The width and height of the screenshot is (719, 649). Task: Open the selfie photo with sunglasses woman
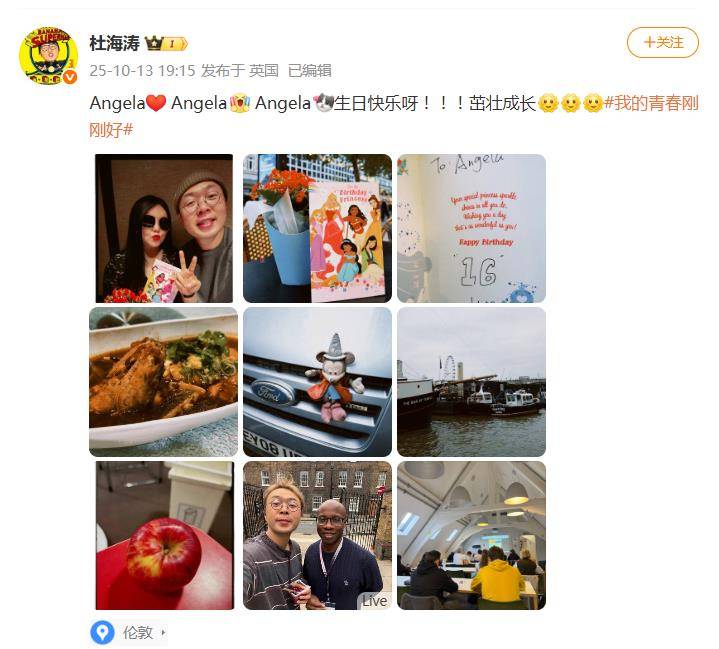click(164, 228)
